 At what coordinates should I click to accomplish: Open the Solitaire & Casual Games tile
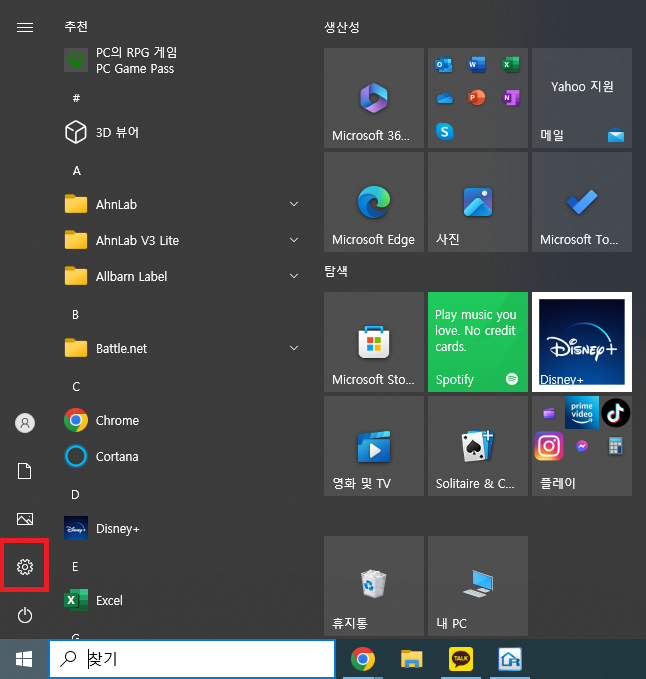click(478, 446)
